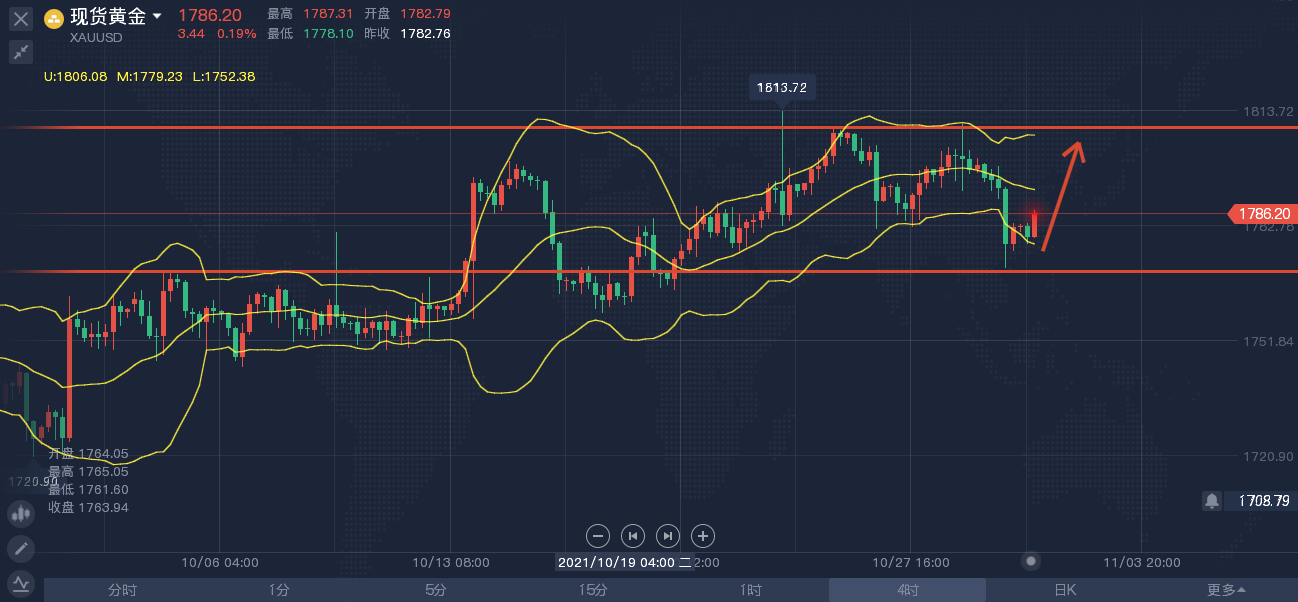Viewport: 1298px width, 602px height.
Task: Switch to the 15分 timeframe tab
Action: click(593, 590)
